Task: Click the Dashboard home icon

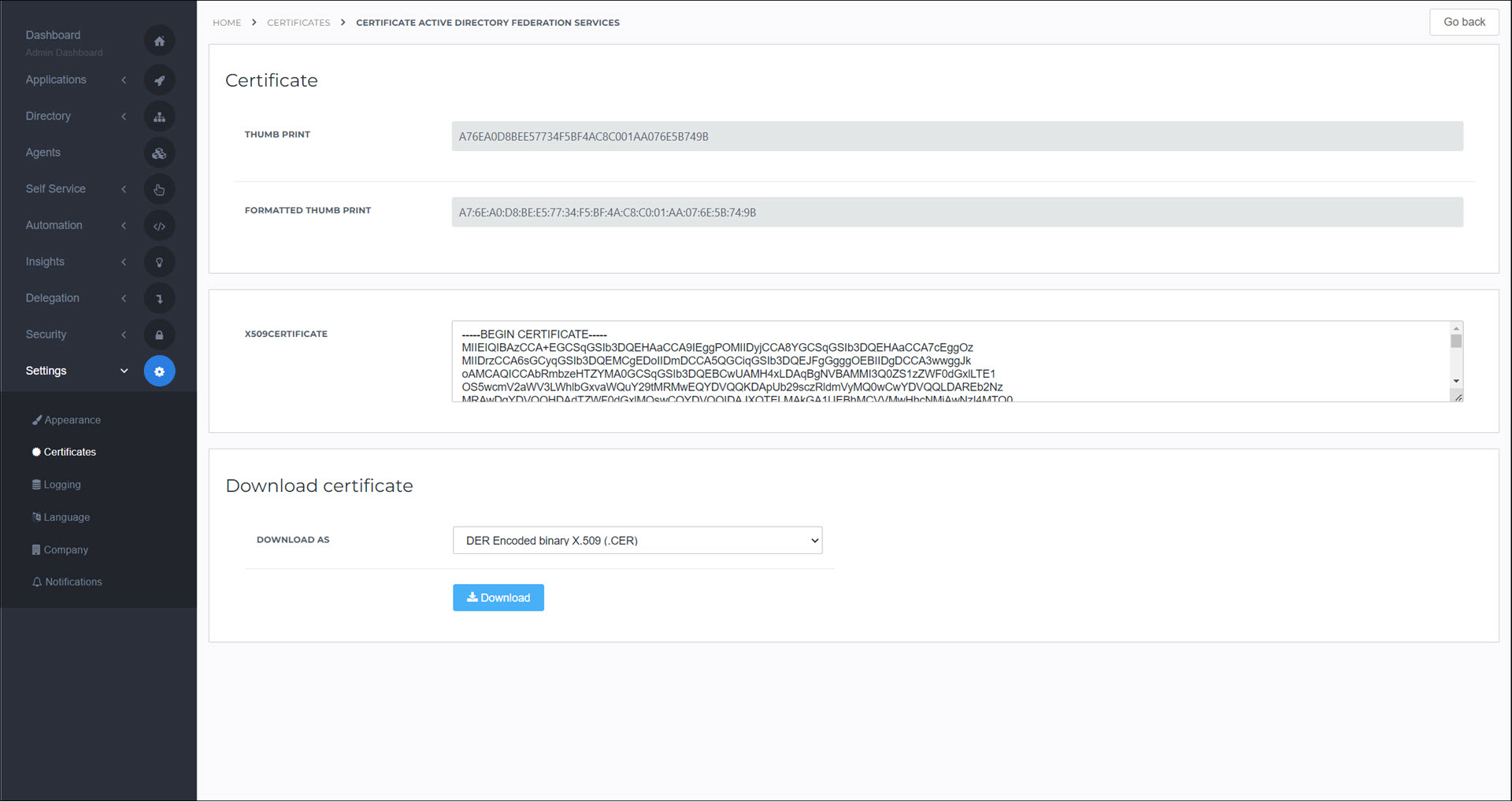Action: click(159, 41)
